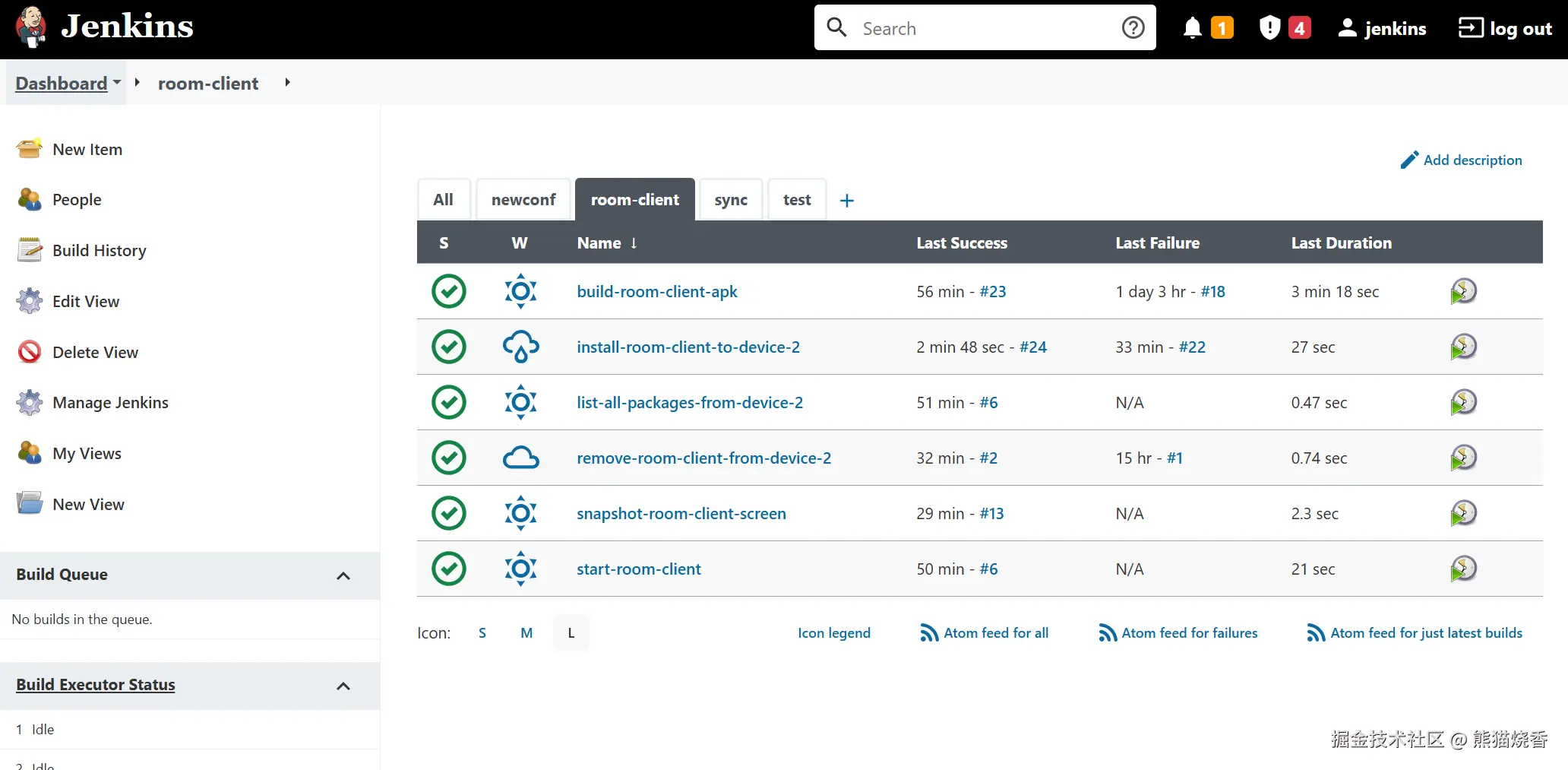Set icon size to Medium

tap(526, 632)
